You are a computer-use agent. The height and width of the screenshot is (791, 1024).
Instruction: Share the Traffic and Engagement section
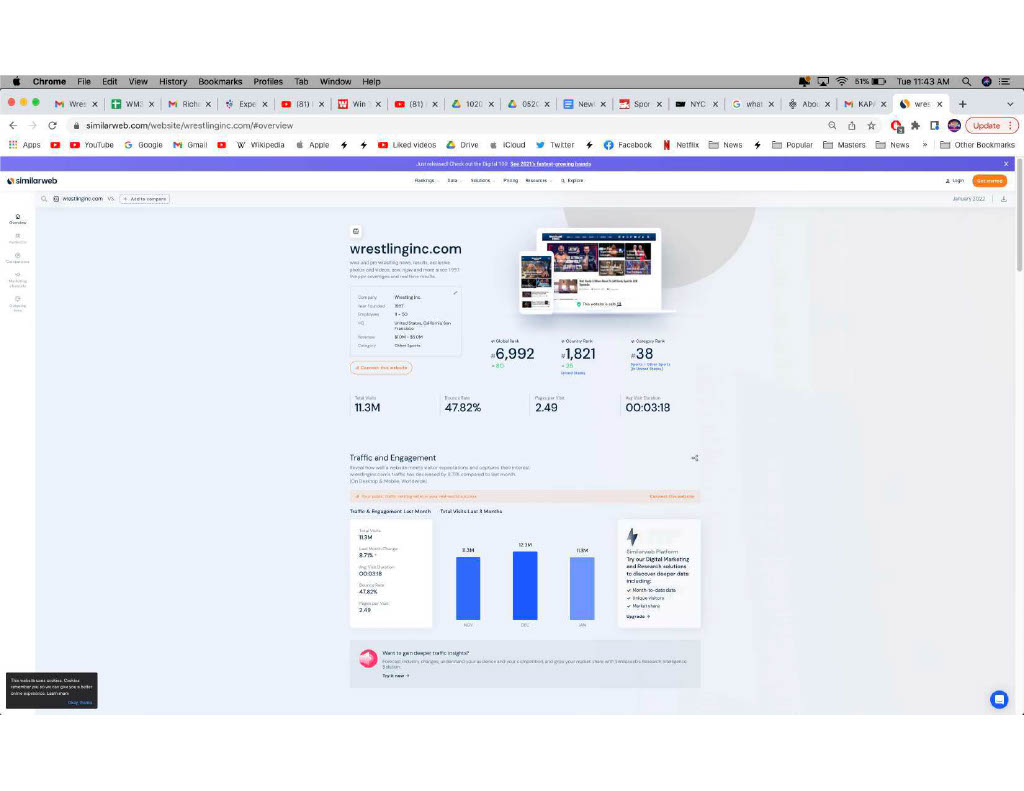pos(695,458)
